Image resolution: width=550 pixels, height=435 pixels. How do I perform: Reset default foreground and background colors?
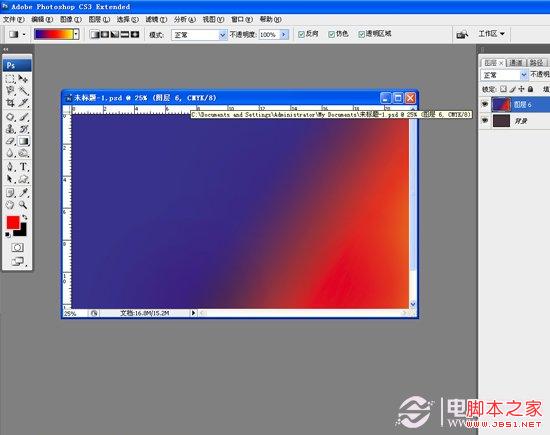tap(8, 235)
